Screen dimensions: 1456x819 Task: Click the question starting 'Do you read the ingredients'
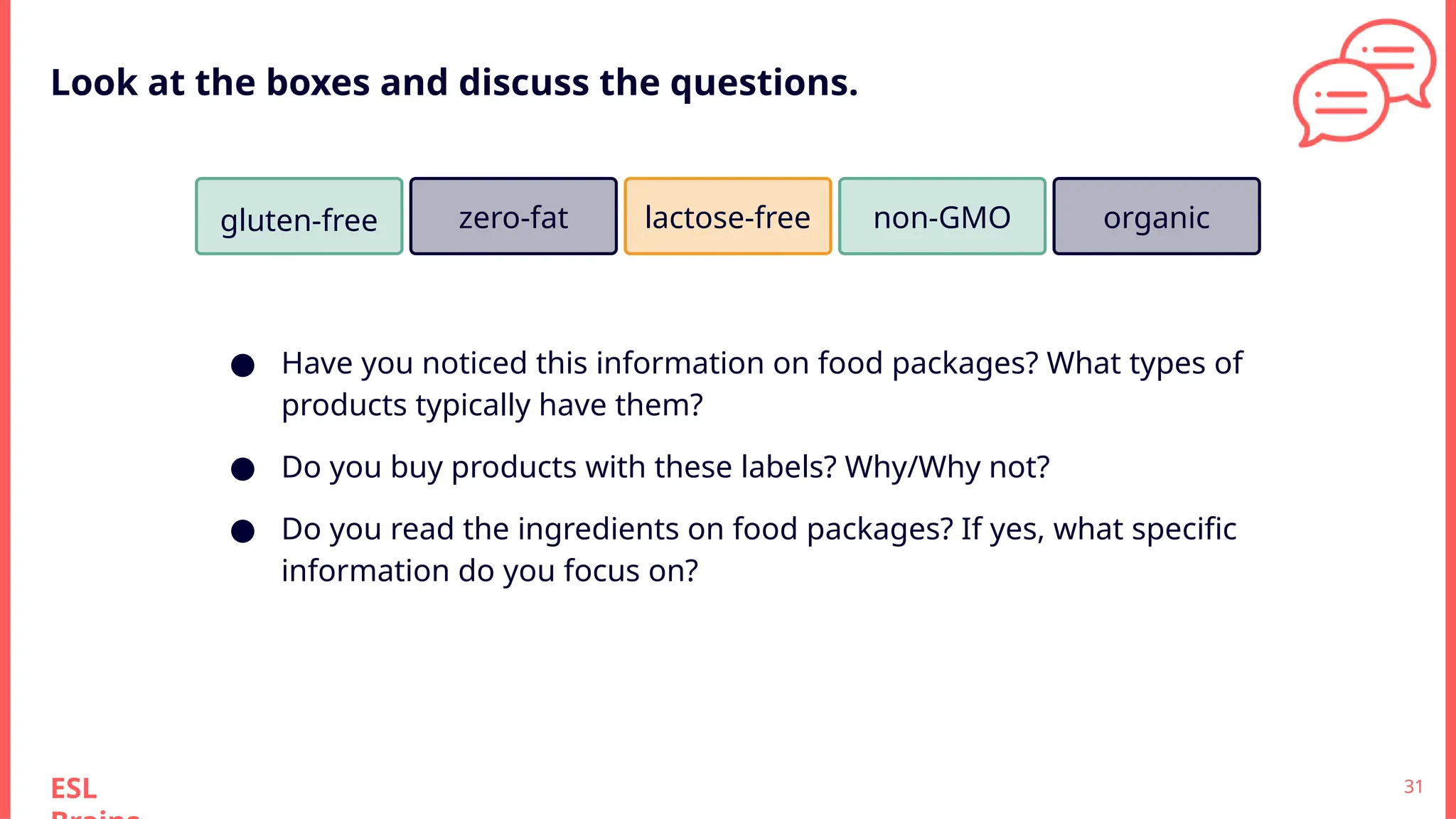click(x=759, y=530)
